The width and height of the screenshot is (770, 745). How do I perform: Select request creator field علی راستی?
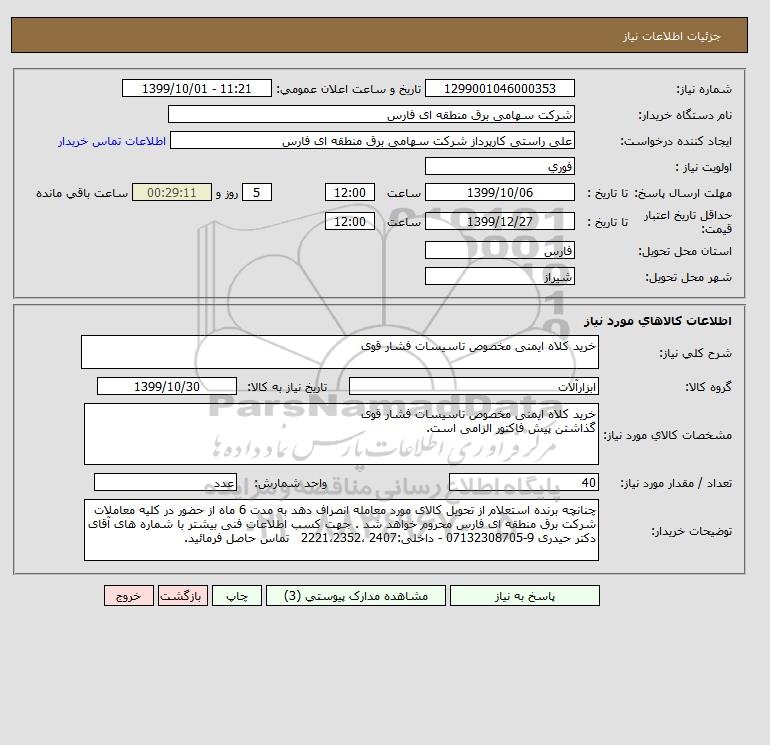pyautogui.click(x=372, y=140)
